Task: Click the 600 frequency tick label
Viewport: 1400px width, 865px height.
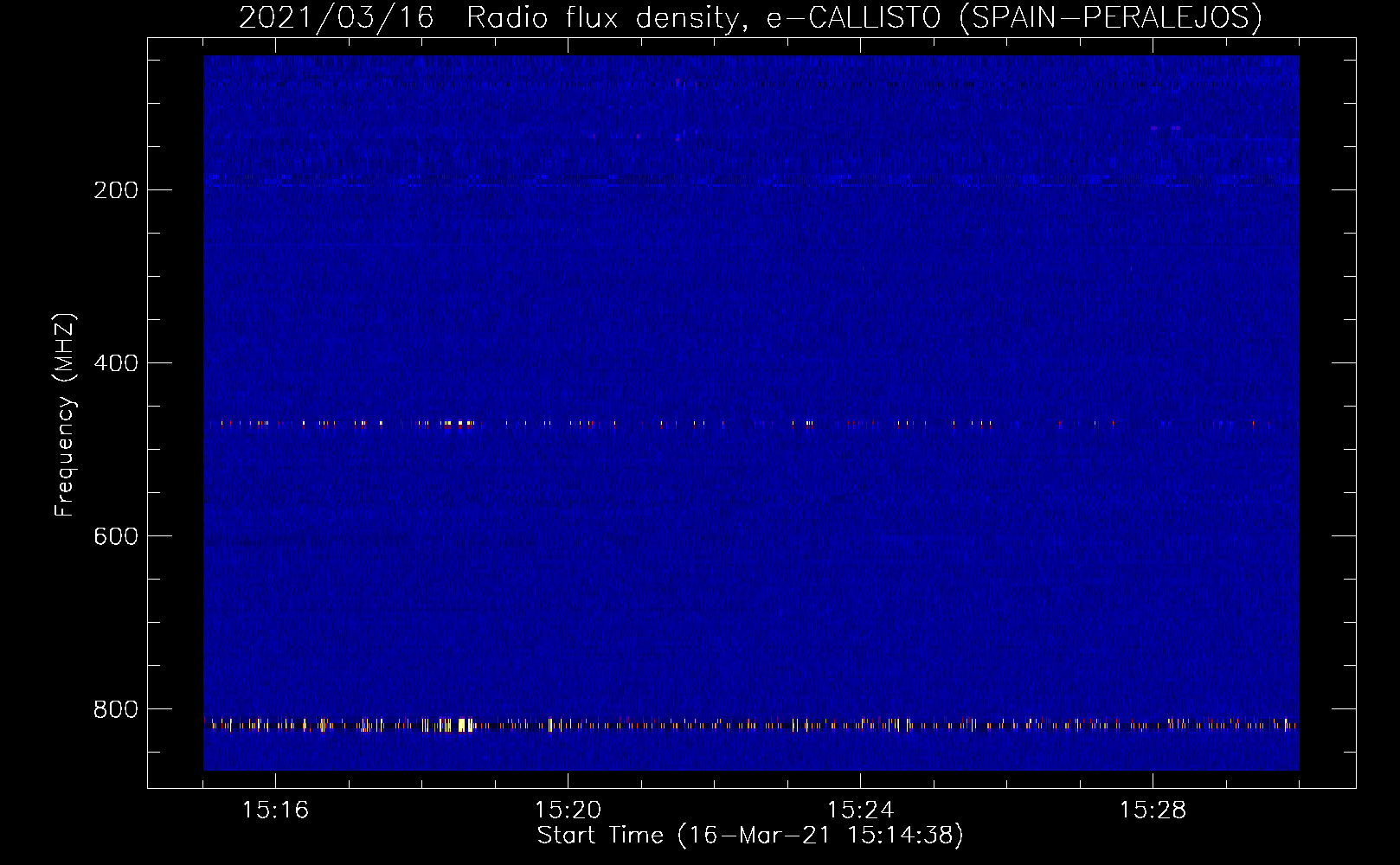Action: click(x=115, y=536)
